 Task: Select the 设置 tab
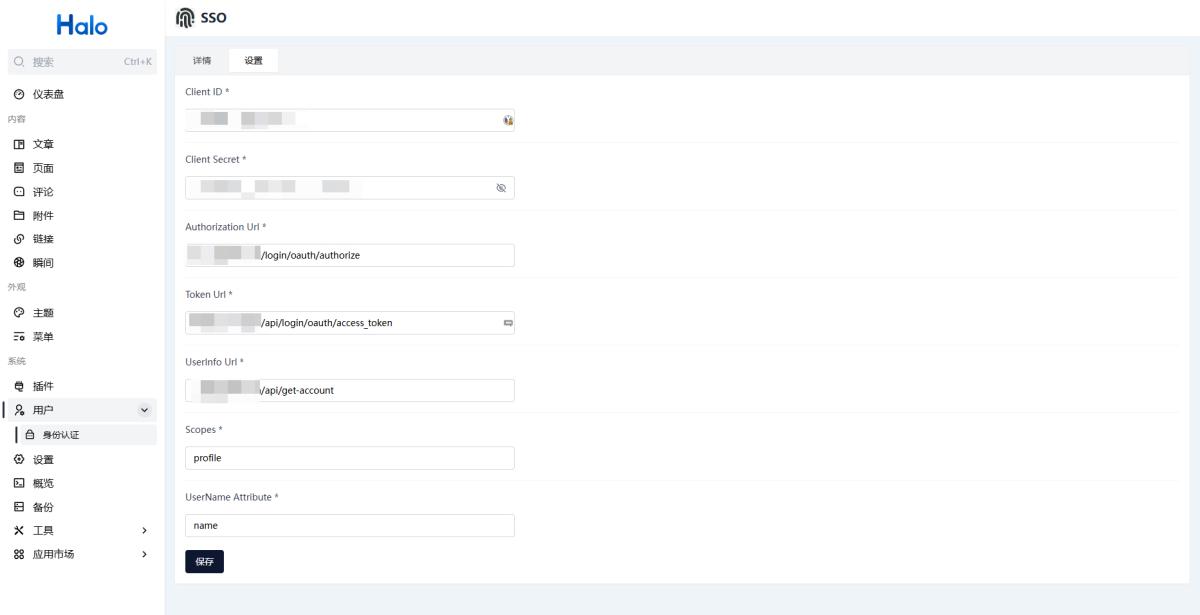253,61
